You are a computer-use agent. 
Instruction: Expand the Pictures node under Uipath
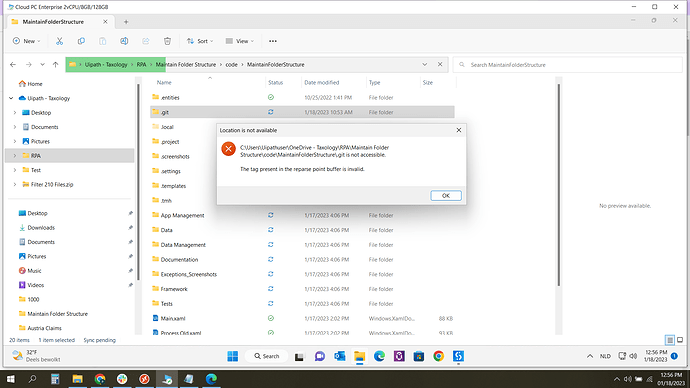tap(15, 141)
